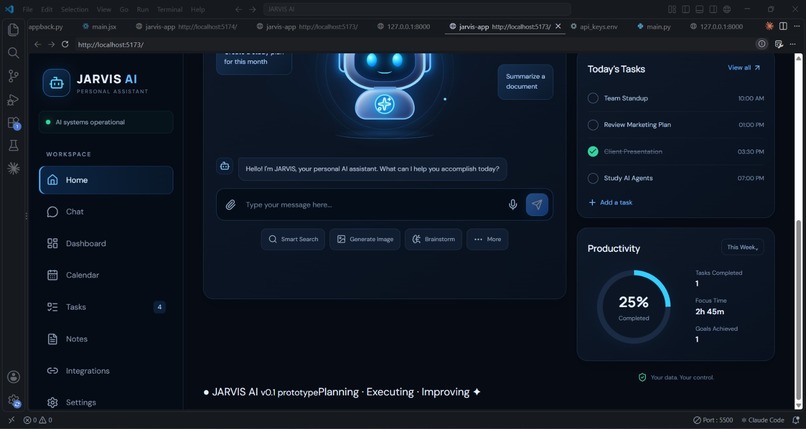The image size is (806, 429).
Task: Toggle the bottom panel layout icon
Action: (699, 9)
